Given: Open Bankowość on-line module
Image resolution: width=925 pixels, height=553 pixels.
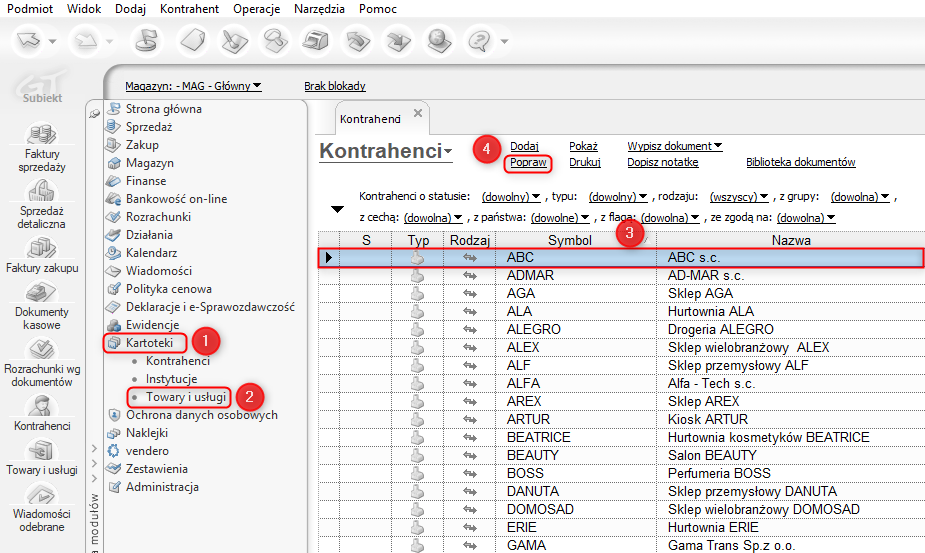Looking at the screenshot, I should pyautogui.click(x=176, y=199).
